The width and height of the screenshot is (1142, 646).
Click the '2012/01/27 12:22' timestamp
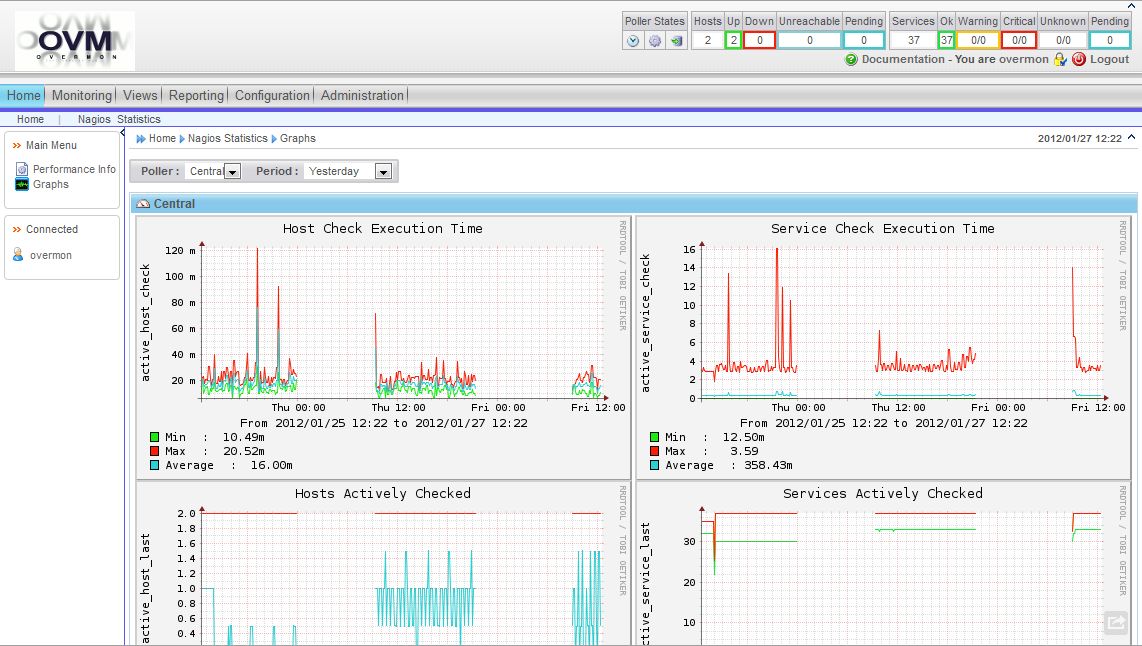1079,138
